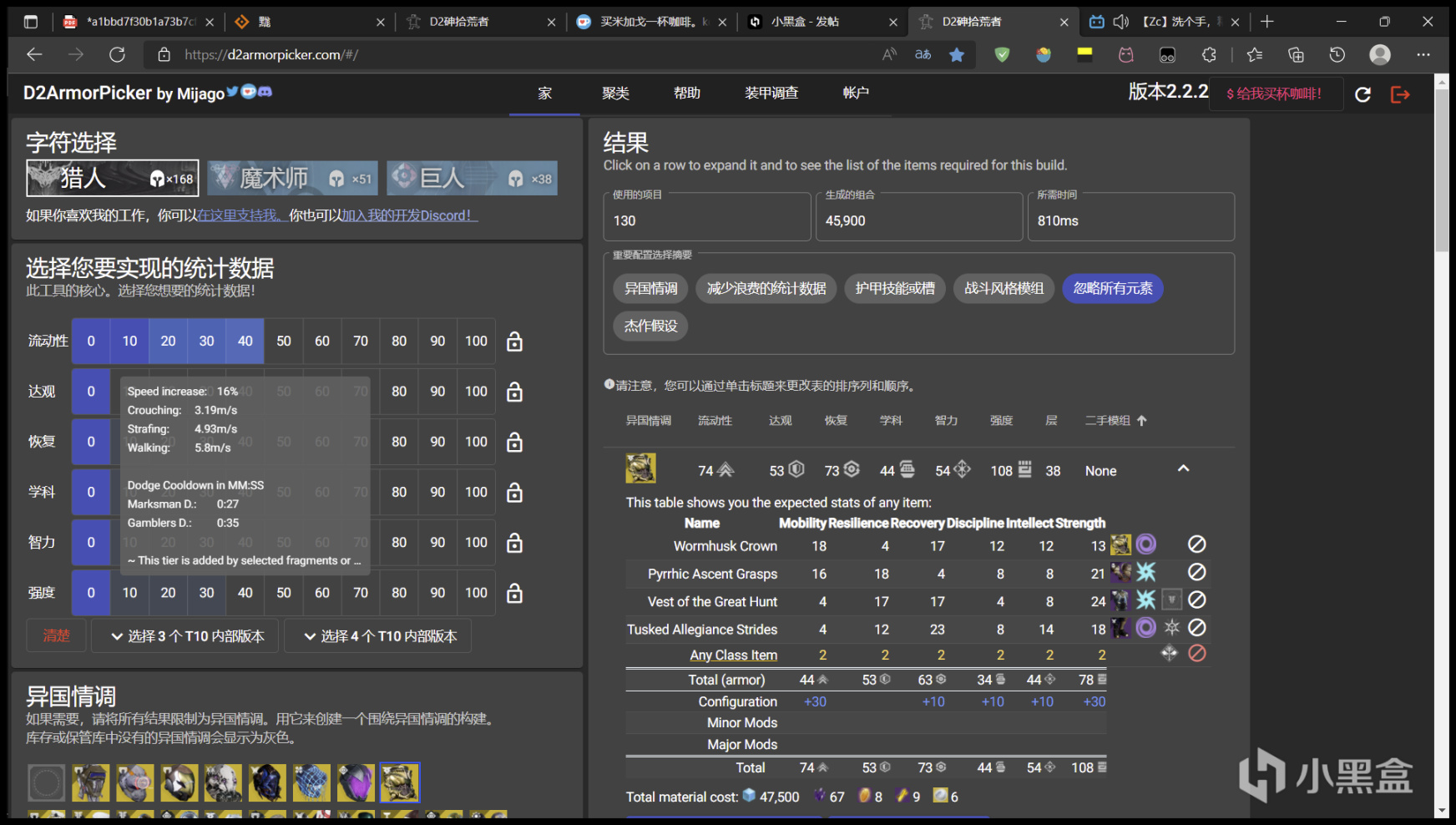Image resolution: width=1456 pixels, height=825 pixels.
Task: Open browser extensions puzzle icon
Action: point(1209,55)
